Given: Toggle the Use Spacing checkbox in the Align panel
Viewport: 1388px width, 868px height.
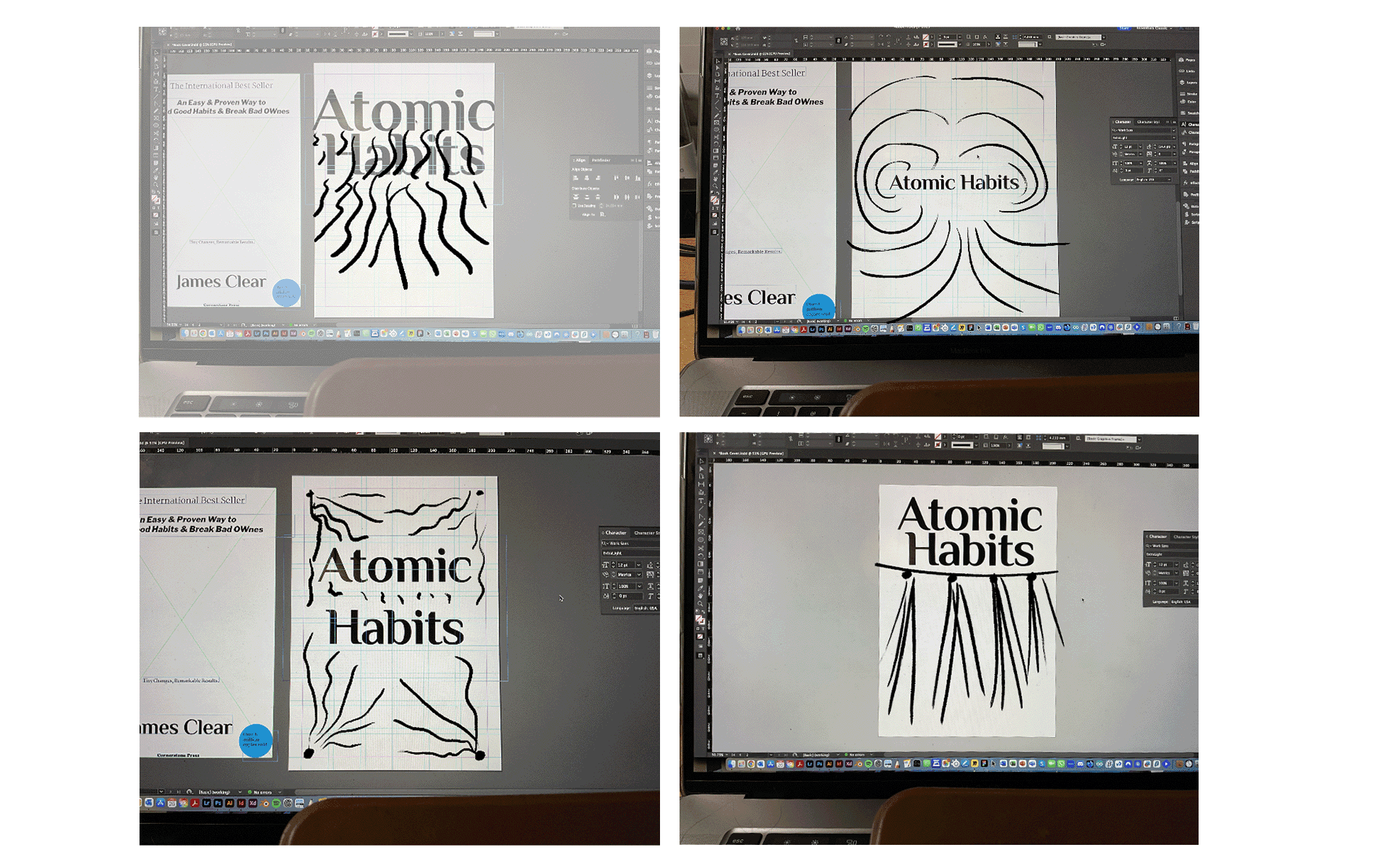Looking at the screenshot, I should click(x=574, y=206).
